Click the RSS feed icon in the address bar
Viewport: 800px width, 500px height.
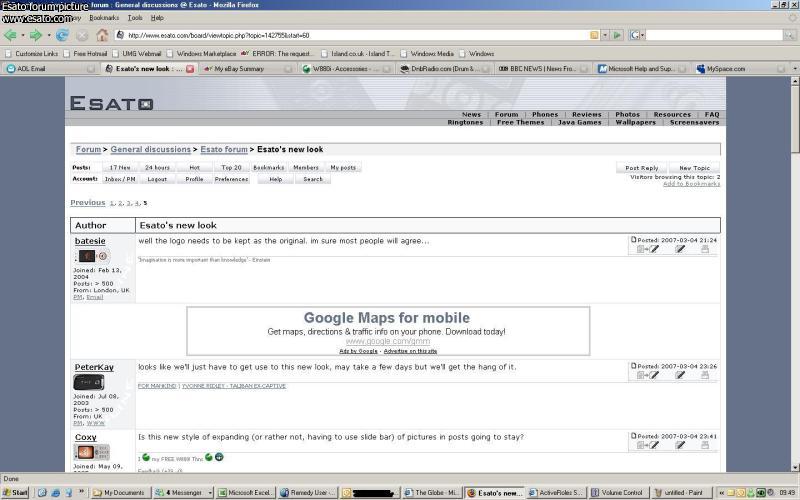(x=594, y=35)
